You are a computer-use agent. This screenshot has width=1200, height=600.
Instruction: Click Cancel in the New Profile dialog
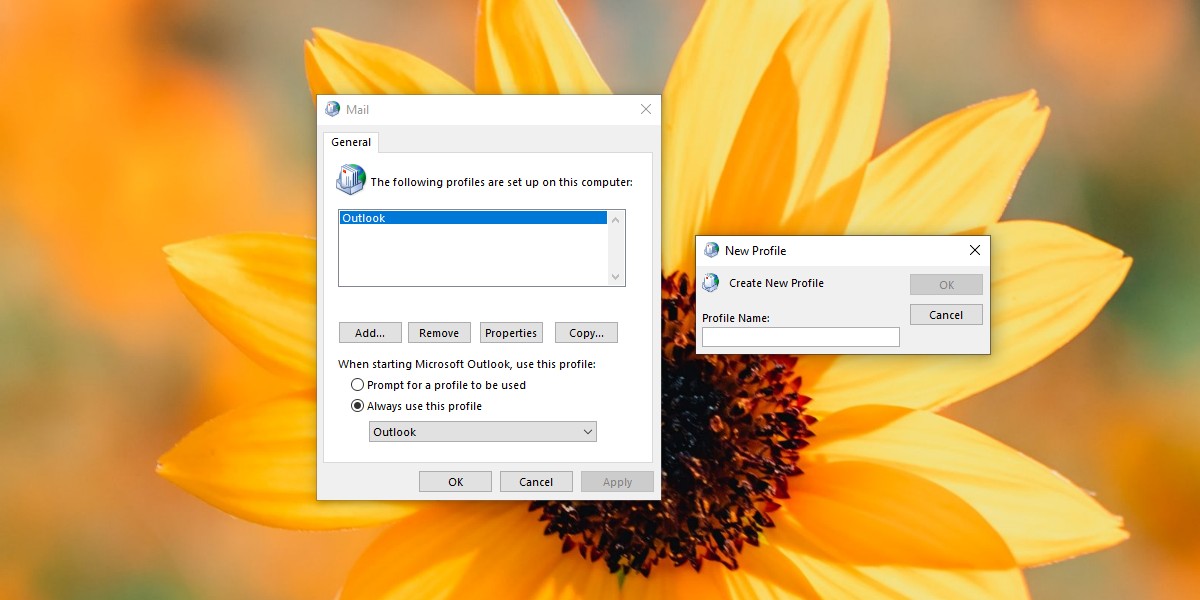tap(946, 315)
